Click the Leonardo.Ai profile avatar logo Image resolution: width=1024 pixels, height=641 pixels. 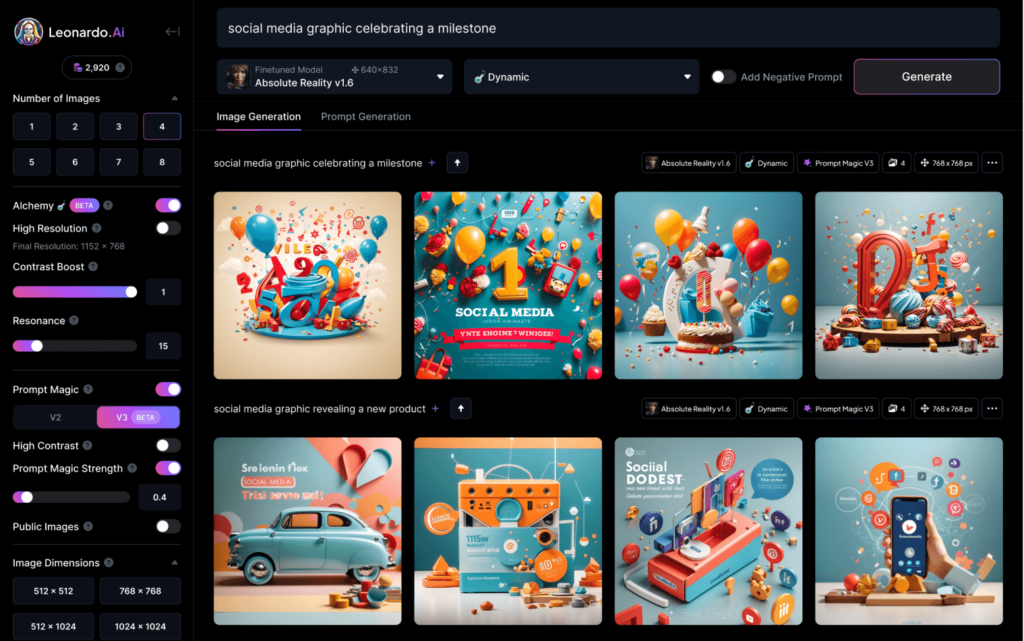(28, 32)
